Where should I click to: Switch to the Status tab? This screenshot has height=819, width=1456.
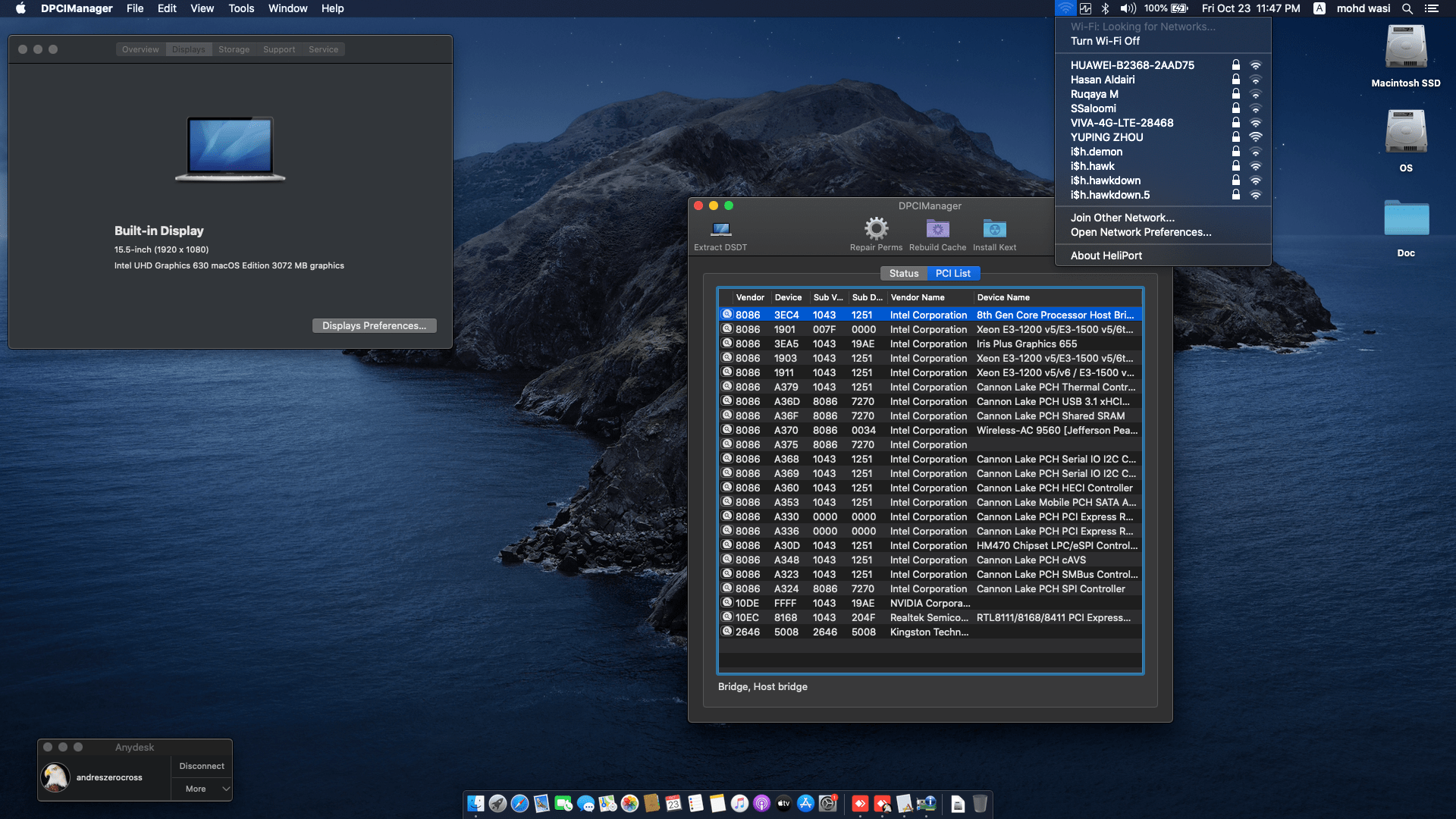pyautogui.click(x=903, y=273)
